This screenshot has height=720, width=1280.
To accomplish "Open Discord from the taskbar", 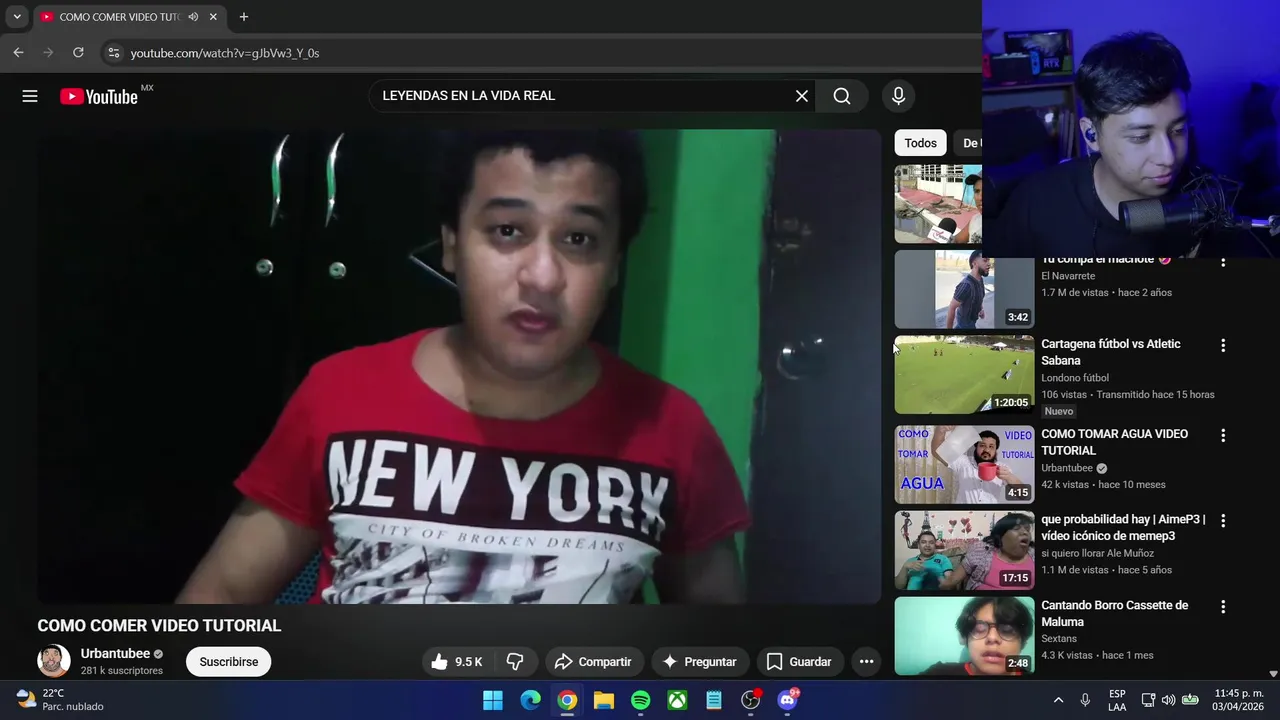I will (788, 700).
